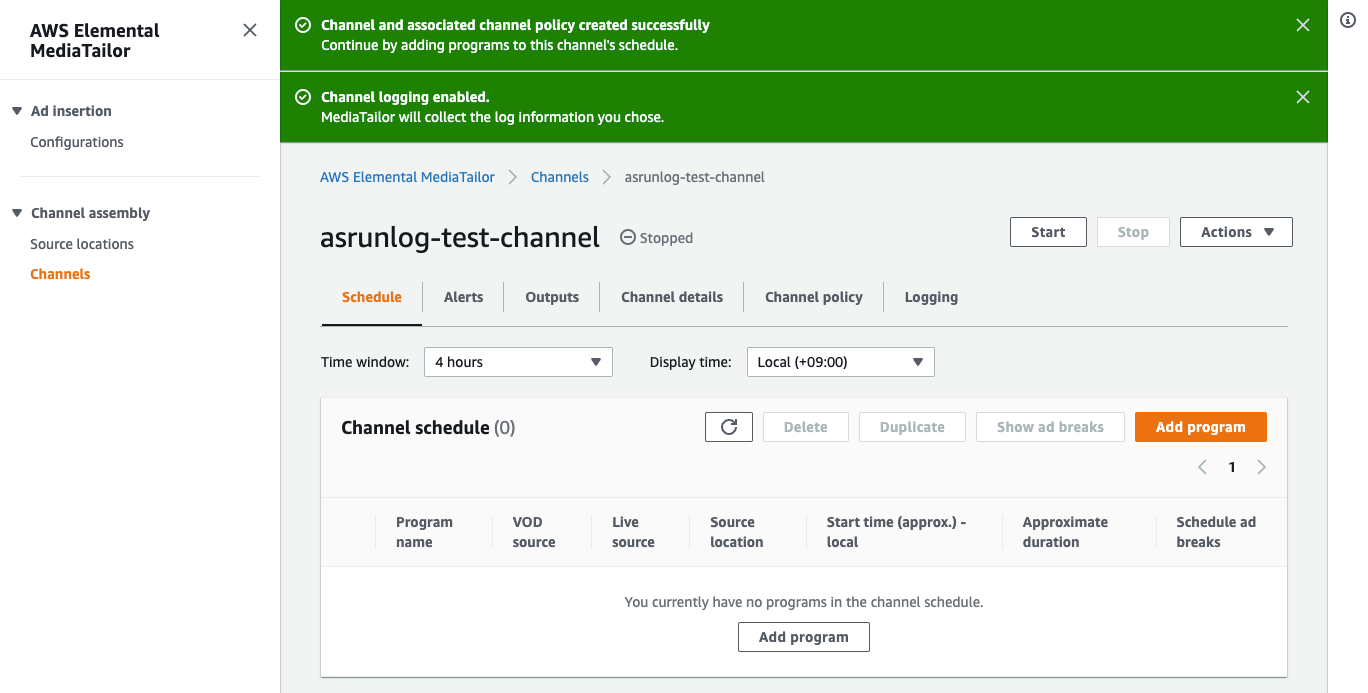This screenshot has height=693, width=1368.
Task: Click Show ad breaks button
Action: click(1050, 427)
